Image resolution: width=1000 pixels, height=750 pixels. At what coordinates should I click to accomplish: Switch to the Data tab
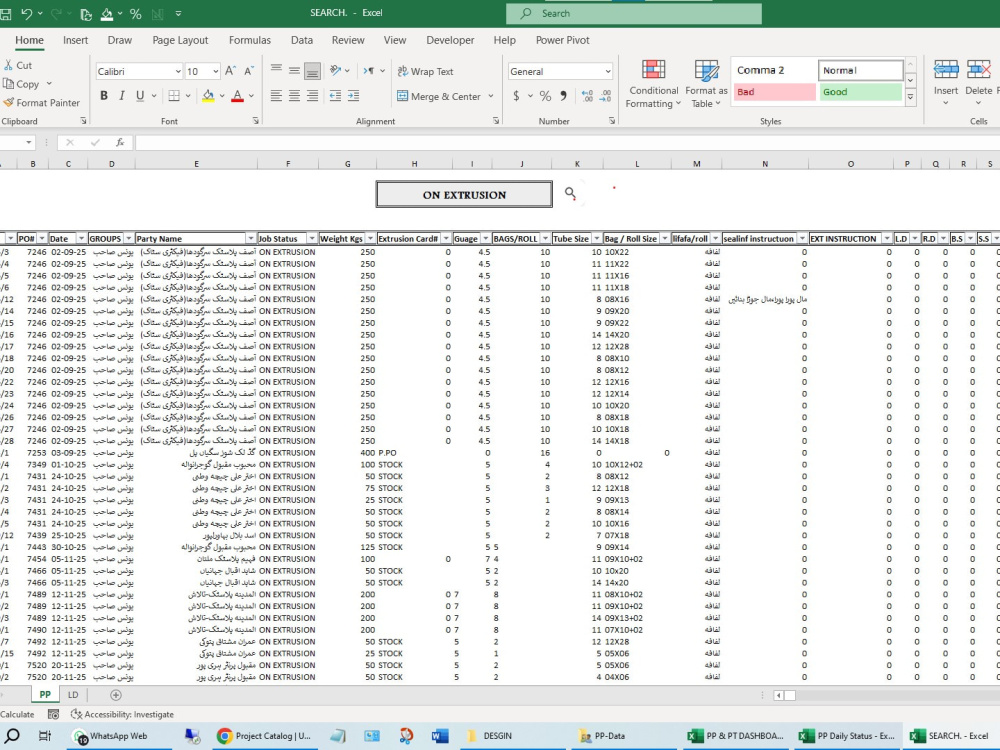pos(302,40)
